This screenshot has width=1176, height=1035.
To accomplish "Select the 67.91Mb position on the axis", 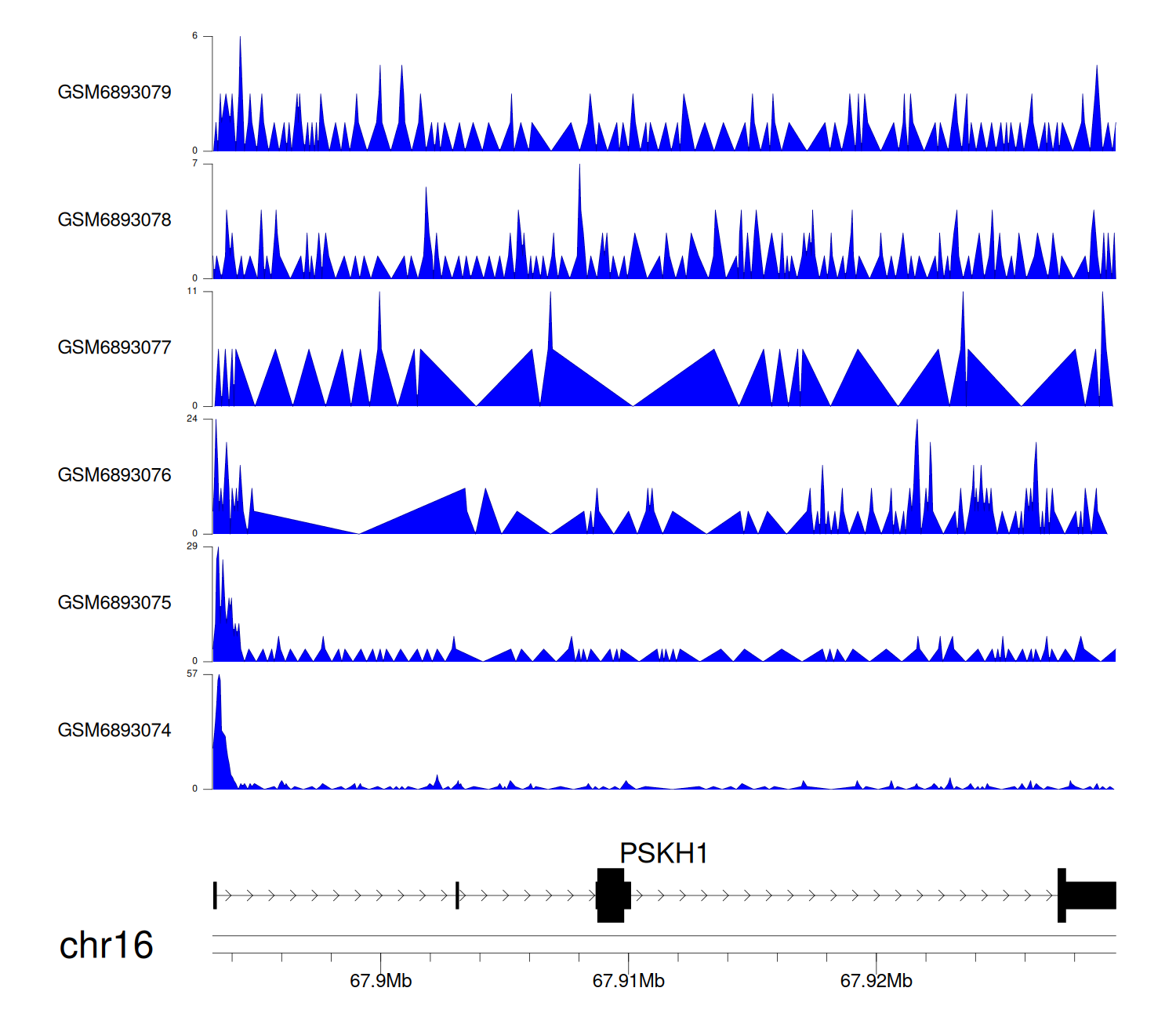I will (x=628, y=981).
